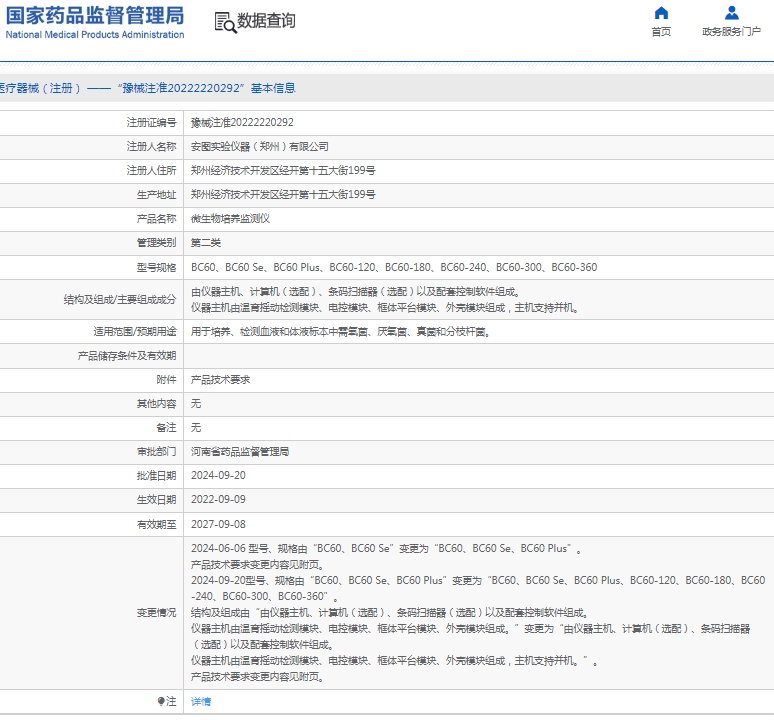Click the 附件 field label
Image resolution: width=774 pixels, height=720 pixels.
coord(166,379)
